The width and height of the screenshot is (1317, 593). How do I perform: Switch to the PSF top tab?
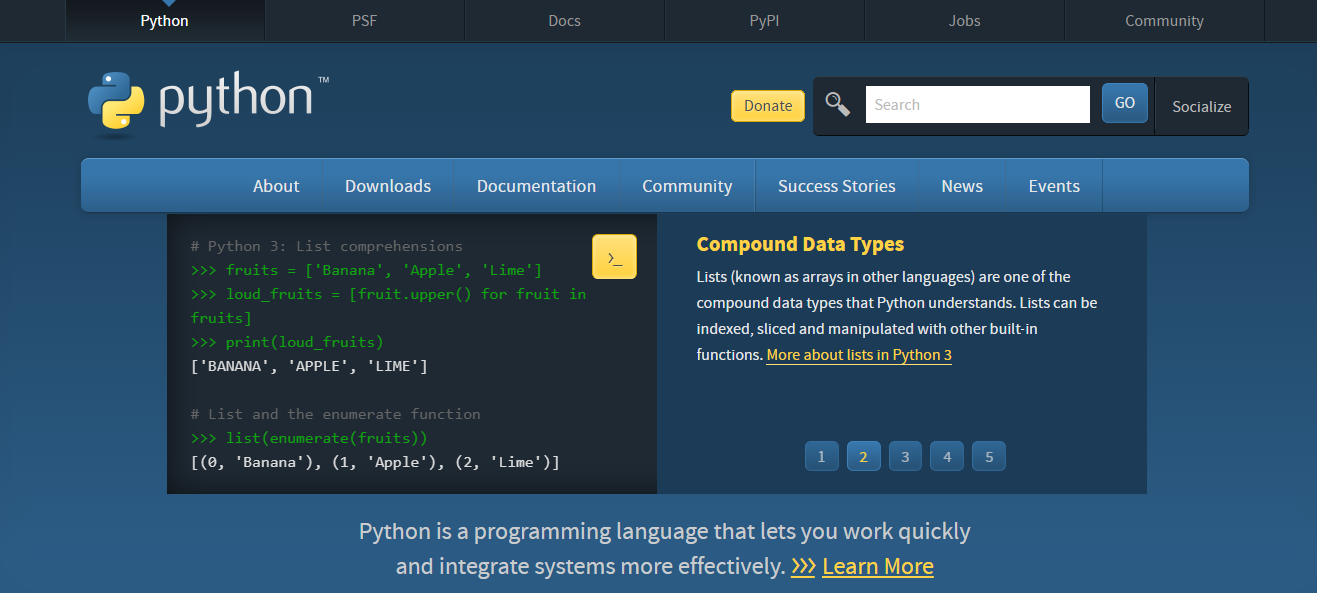(364, 21)
